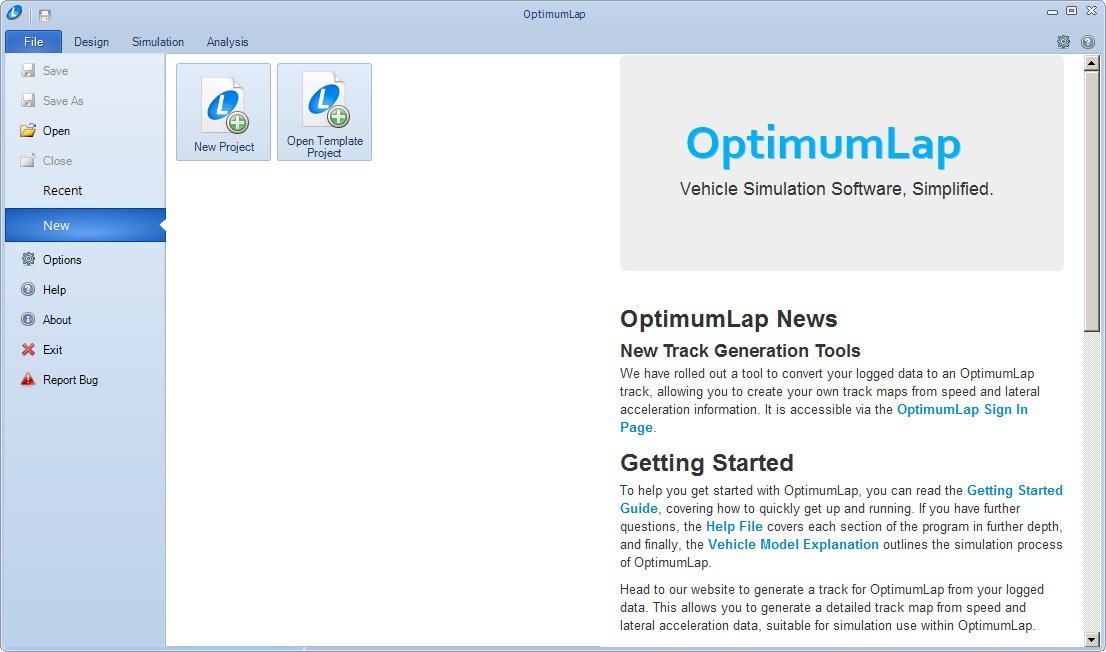Click the 'Getting Started' heading
The image size is (1106, 652).
tap(707, 463)
